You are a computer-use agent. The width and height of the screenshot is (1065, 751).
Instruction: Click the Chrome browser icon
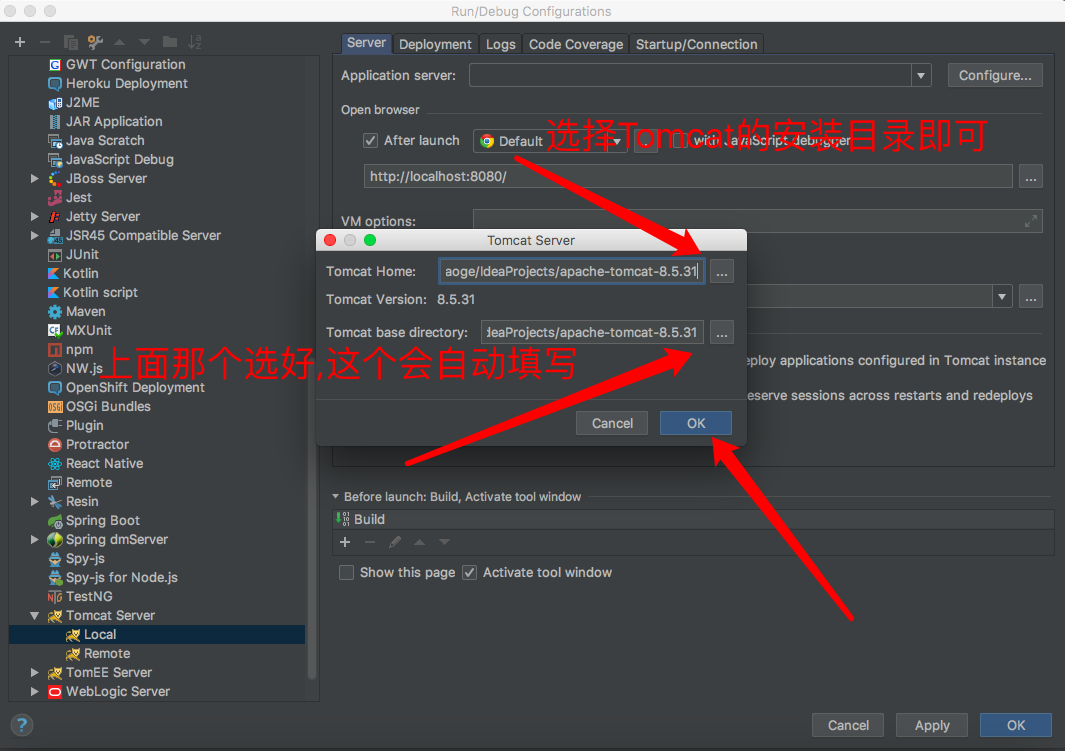(487, 141)
